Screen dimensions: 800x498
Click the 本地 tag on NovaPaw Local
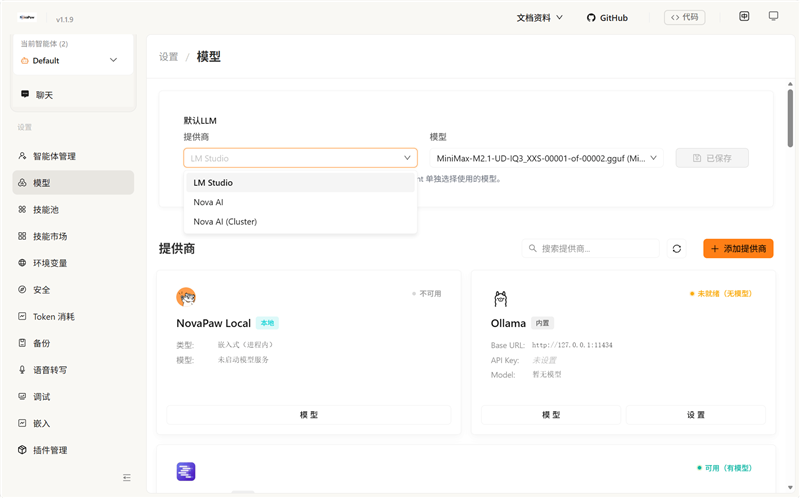click(x=267, y=323)
